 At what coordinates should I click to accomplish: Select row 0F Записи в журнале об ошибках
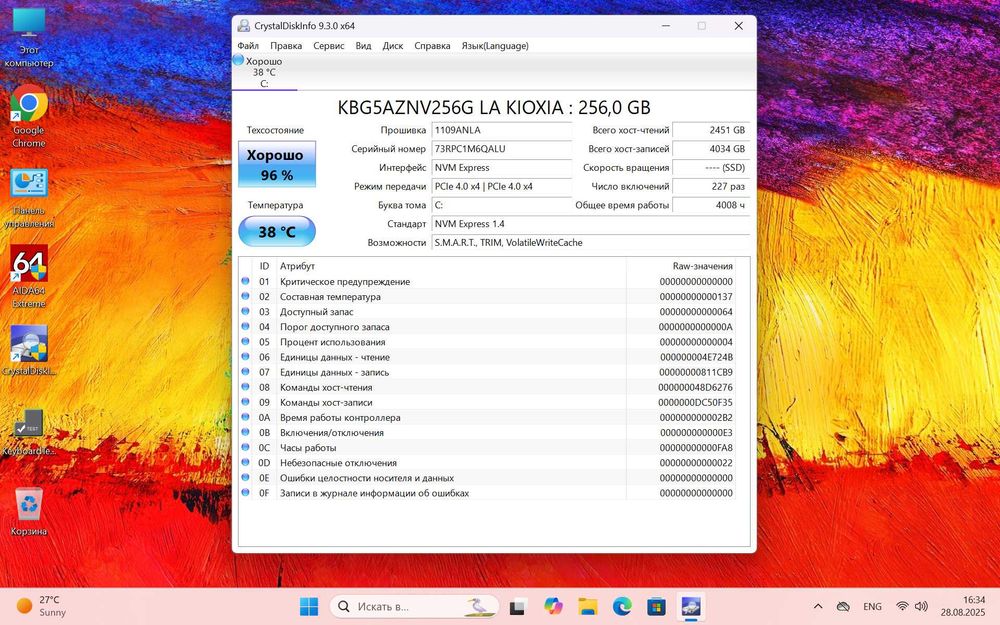[x=487, y=493]
